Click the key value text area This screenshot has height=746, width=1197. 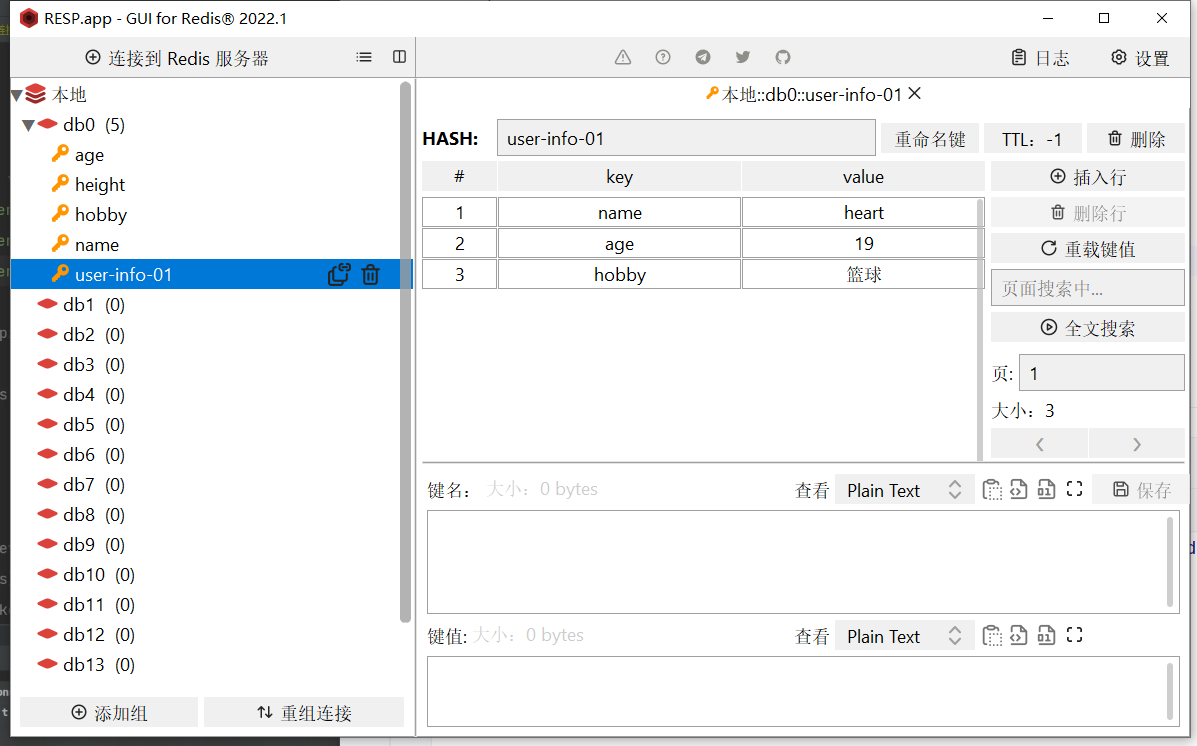point(802,692)
